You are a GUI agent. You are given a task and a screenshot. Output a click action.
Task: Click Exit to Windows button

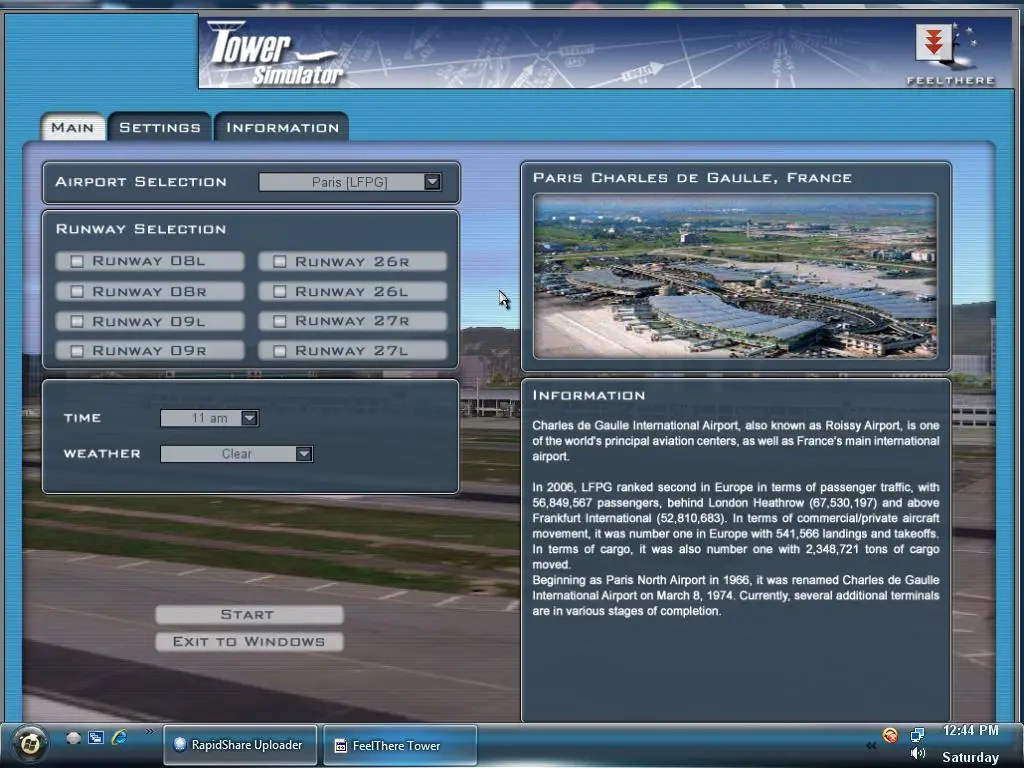pyautogui.click(x=249, y=642)
